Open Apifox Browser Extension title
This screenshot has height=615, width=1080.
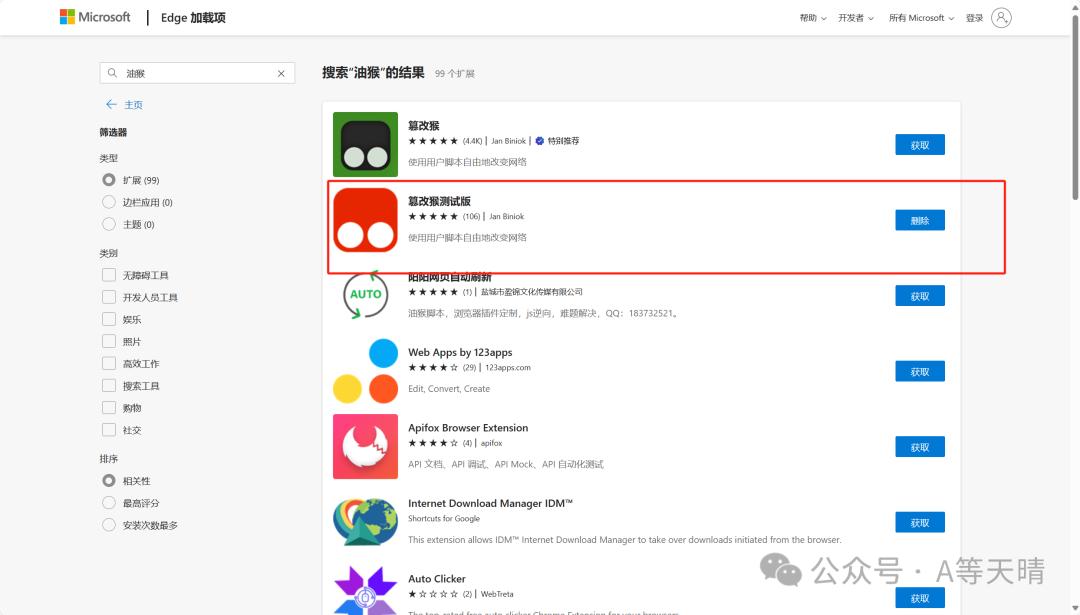click(468, 428)
